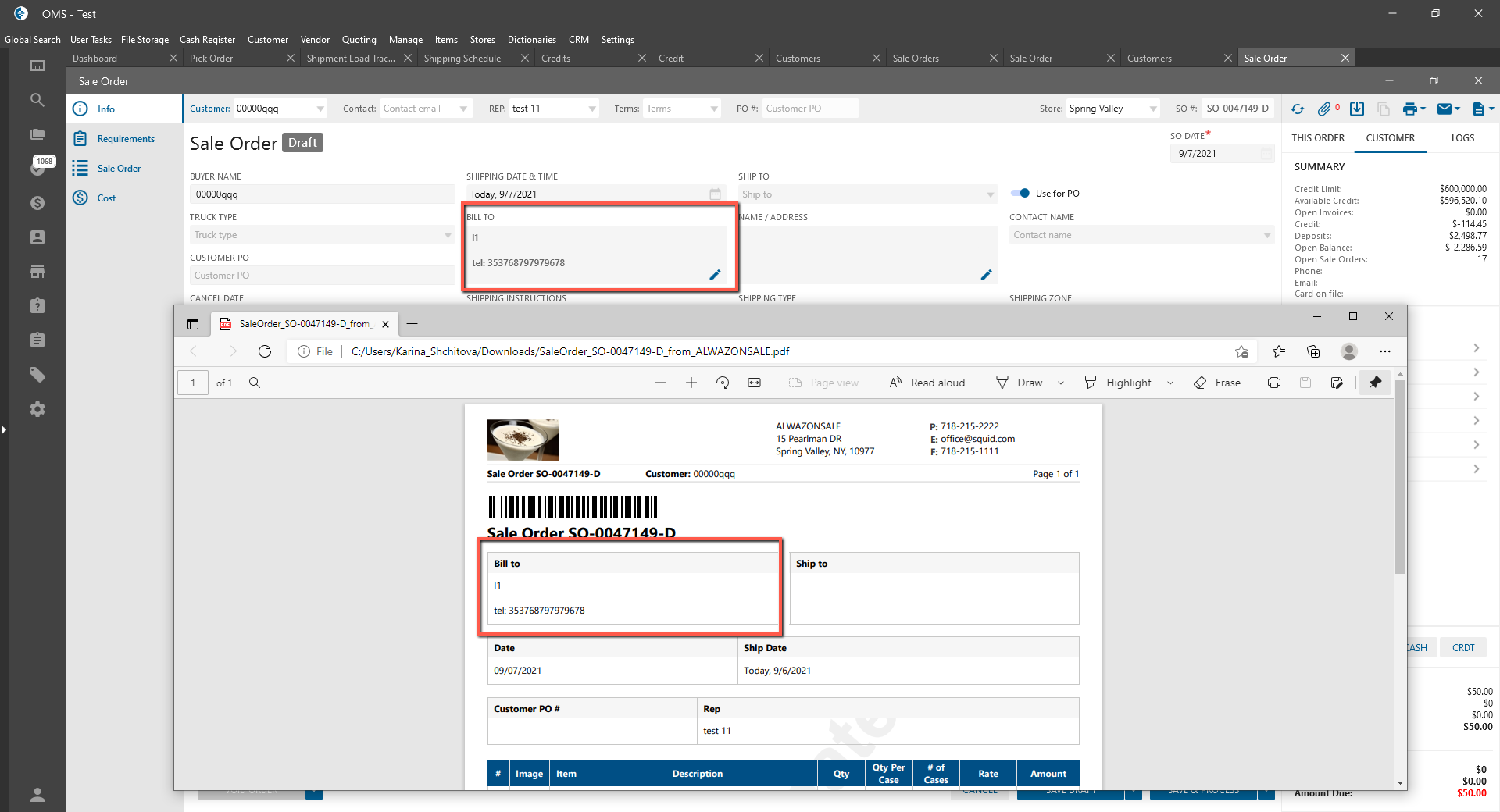The width and height of the screenshot is (1500, 812).
Task: Open the Truck type dropdown
Action: [448, 235]
